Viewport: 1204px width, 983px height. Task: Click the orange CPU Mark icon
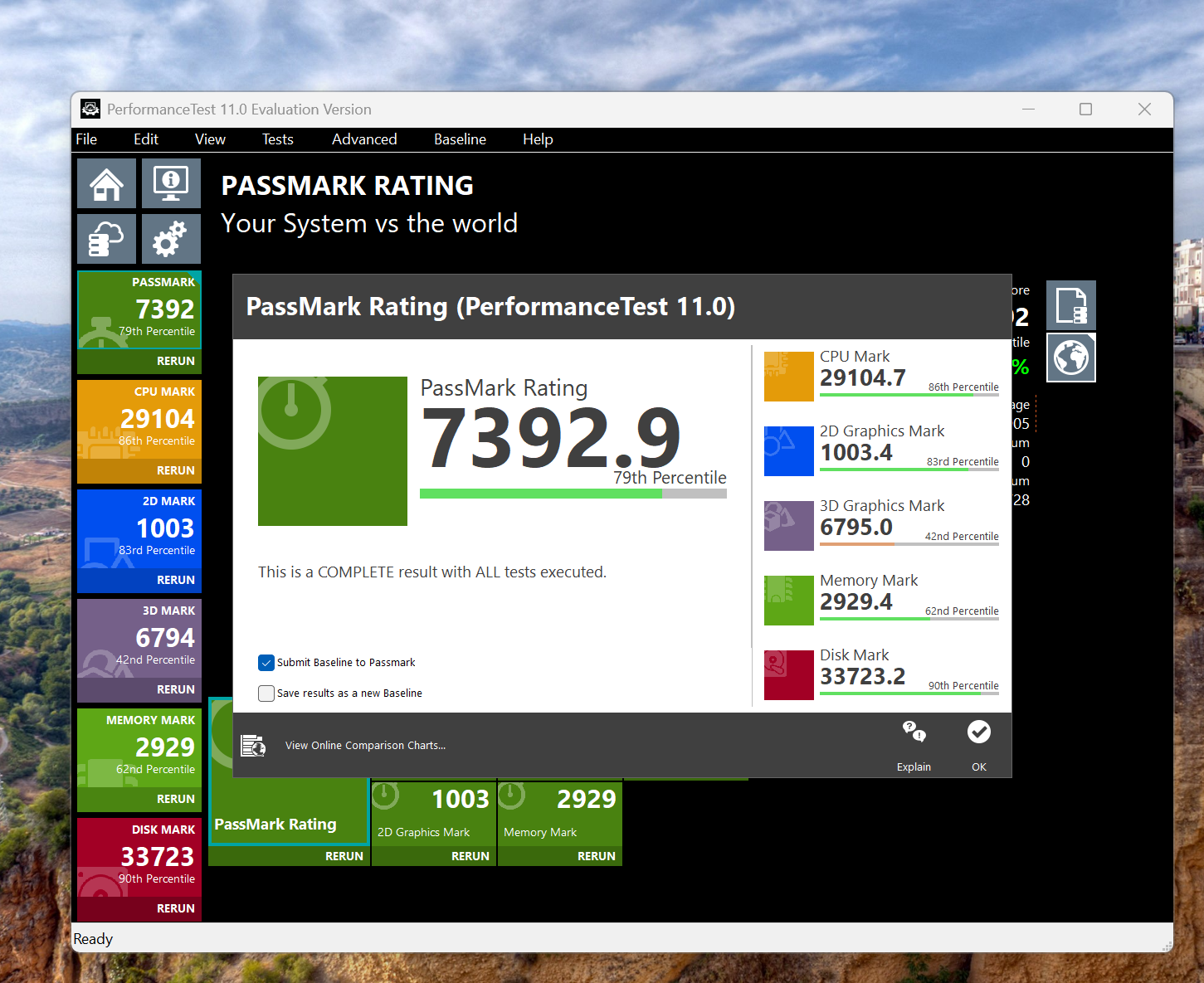[789, 377]
